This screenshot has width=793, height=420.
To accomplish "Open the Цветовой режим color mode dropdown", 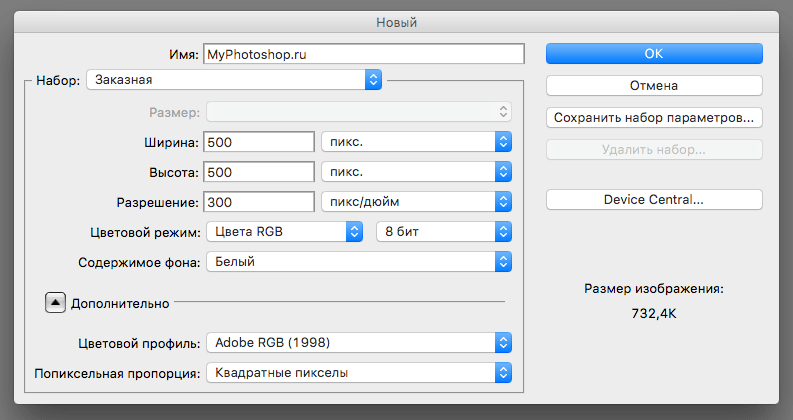I will click(x=284, y=232).
